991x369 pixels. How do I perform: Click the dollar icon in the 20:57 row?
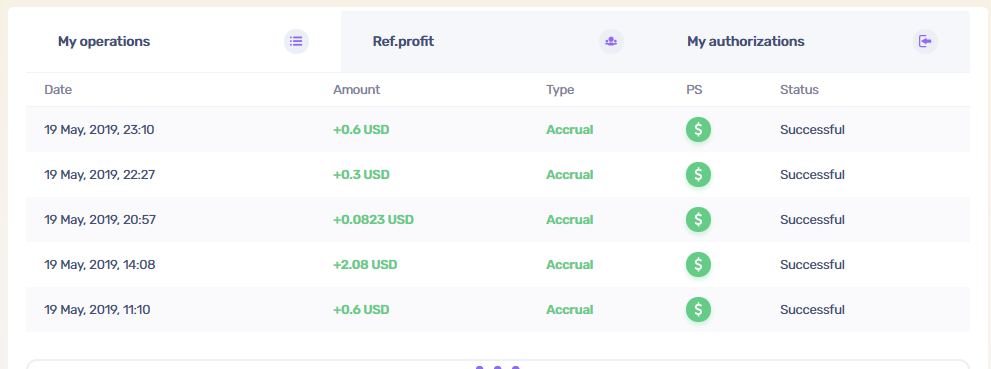tap(698, 220)
